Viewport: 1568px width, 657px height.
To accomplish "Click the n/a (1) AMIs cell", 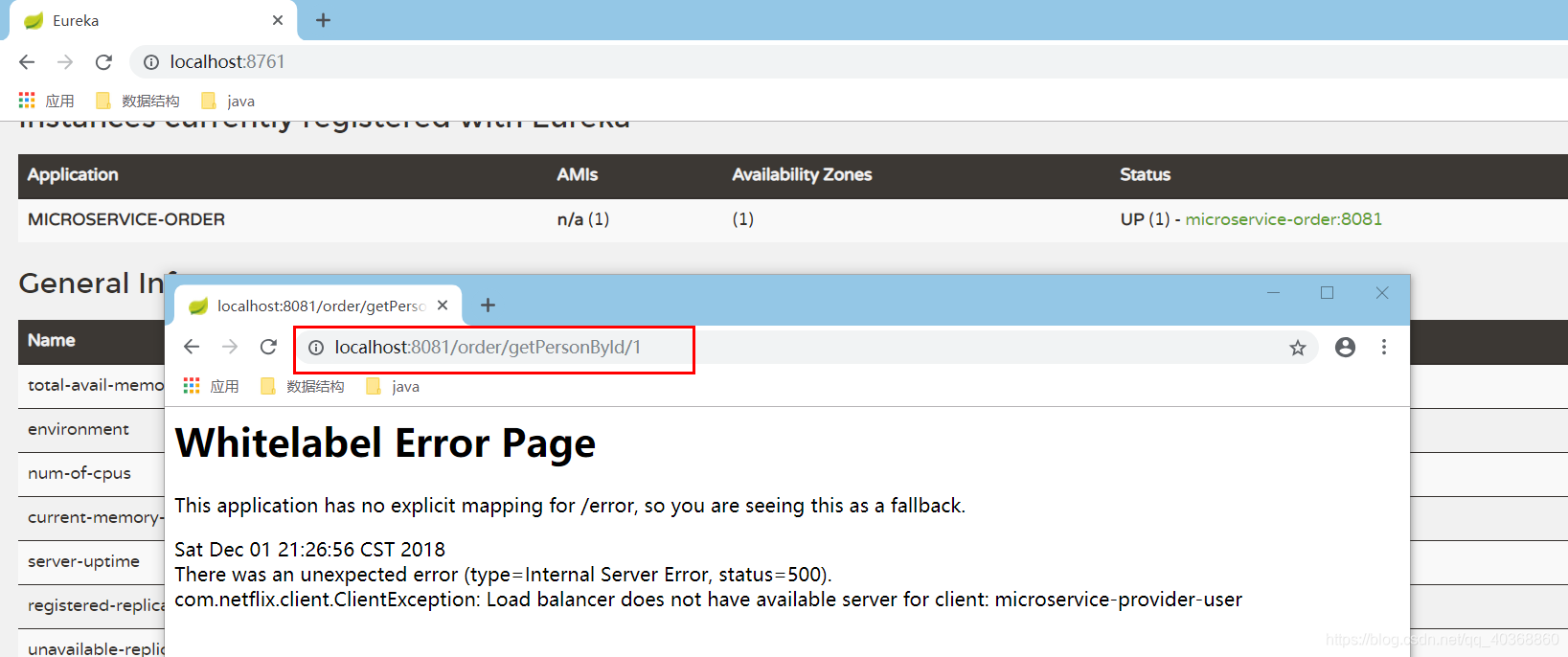I will point(583,219).
